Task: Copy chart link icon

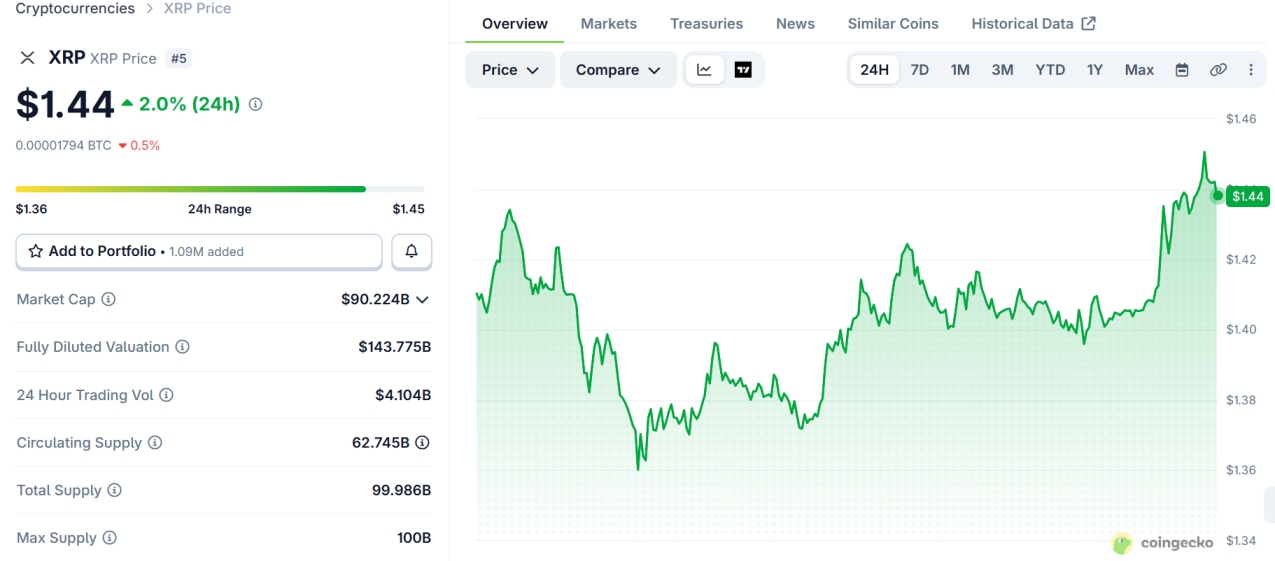Action: pos(1218,70)
